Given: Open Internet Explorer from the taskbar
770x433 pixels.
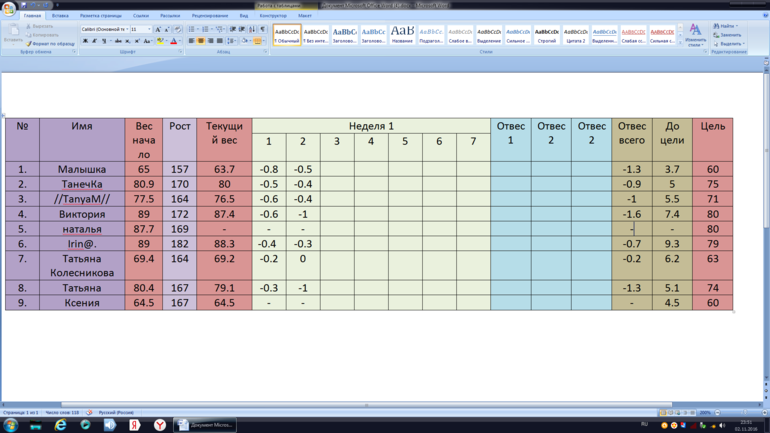Looking at the screenshot, I should (x=60, y=425).
